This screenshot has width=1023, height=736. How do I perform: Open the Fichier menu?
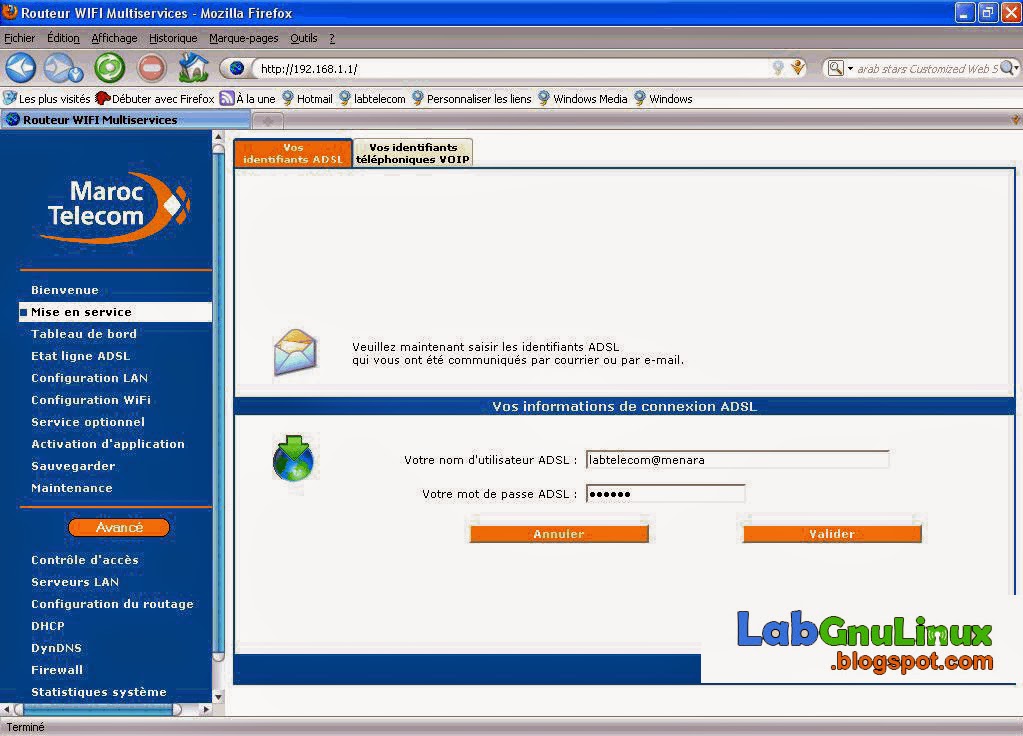[20, 38]
